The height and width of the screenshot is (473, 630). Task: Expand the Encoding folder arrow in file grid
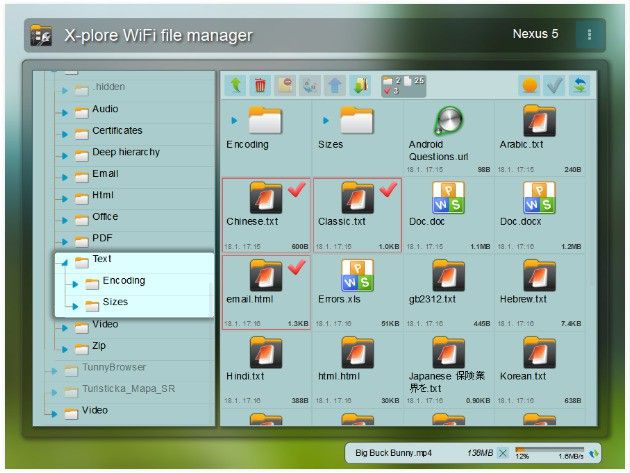[x=234, y=120]
